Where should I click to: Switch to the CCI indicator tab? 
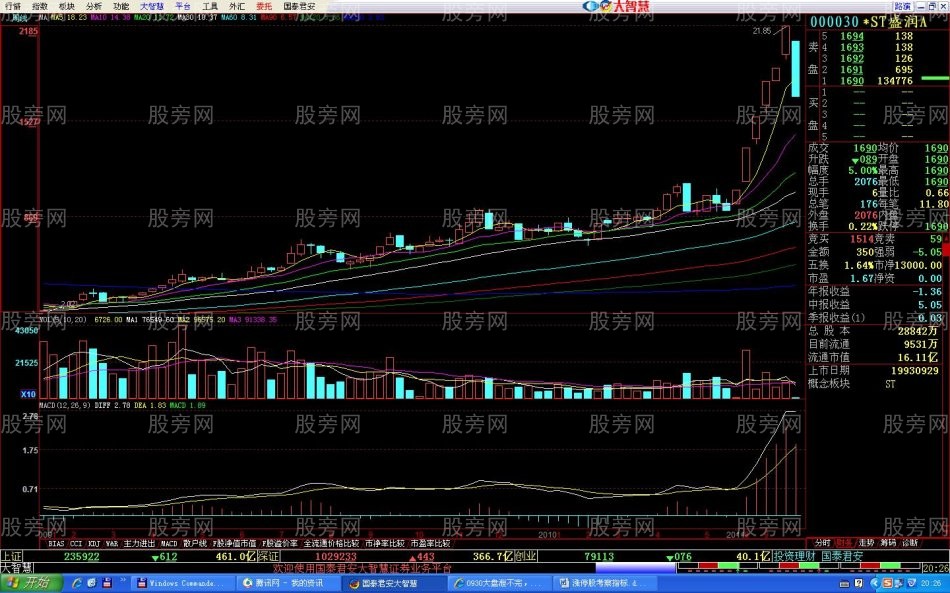(x=76, y=544)
